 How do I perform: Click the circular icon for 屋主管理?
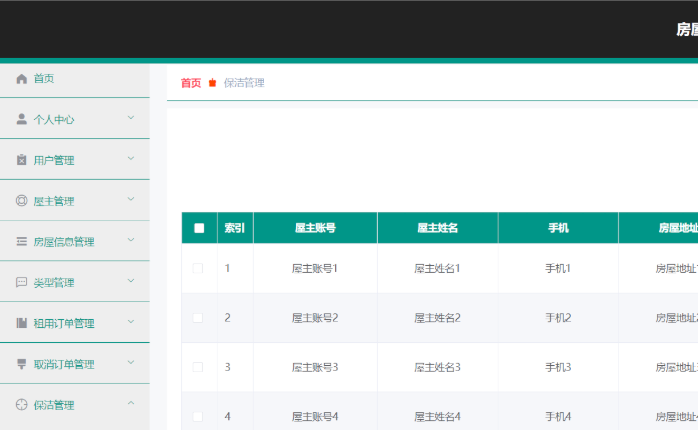tap(22, 201)
